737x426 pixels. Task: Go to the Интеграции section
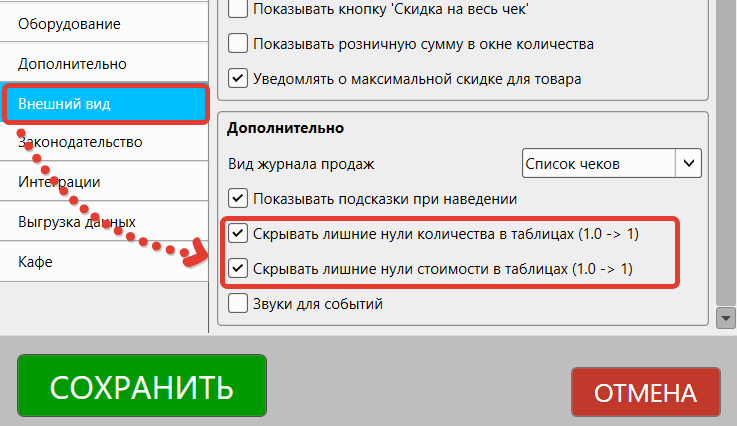tap(58, 182)
